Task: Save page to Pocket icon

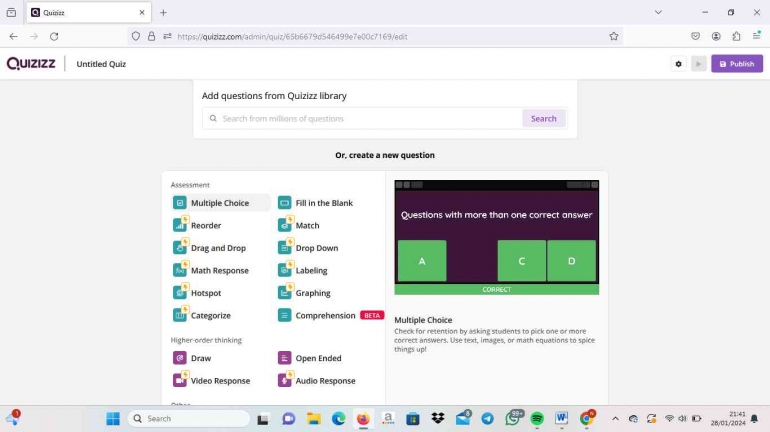Action: (x=695, y=36)
